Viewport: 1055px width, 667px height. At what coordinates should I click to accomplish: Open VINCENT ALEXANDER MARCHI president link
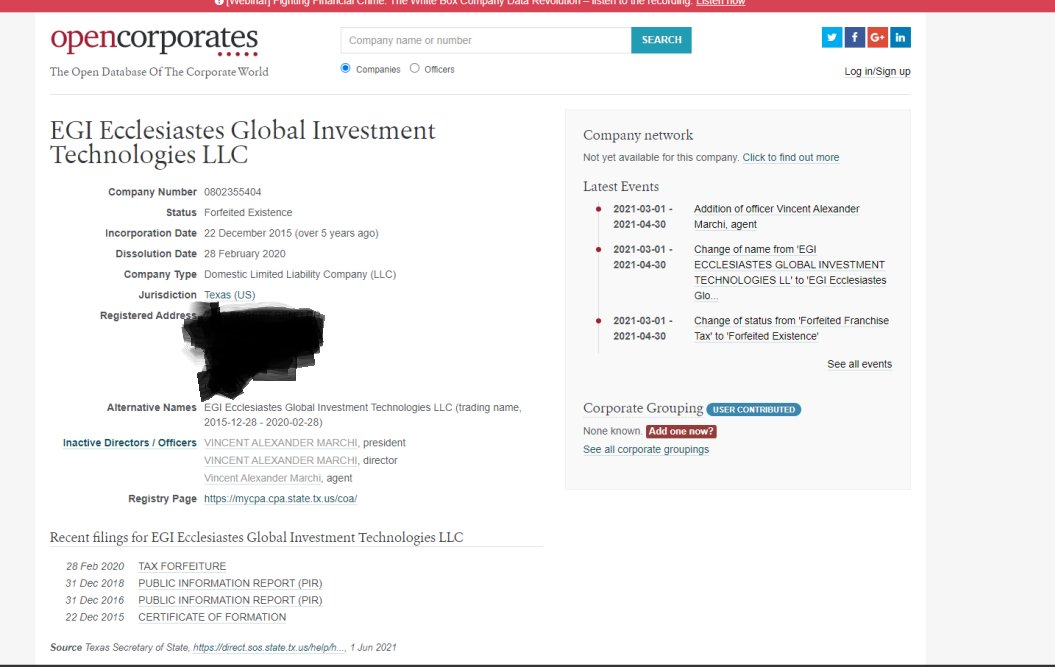[x=281, y=443]
